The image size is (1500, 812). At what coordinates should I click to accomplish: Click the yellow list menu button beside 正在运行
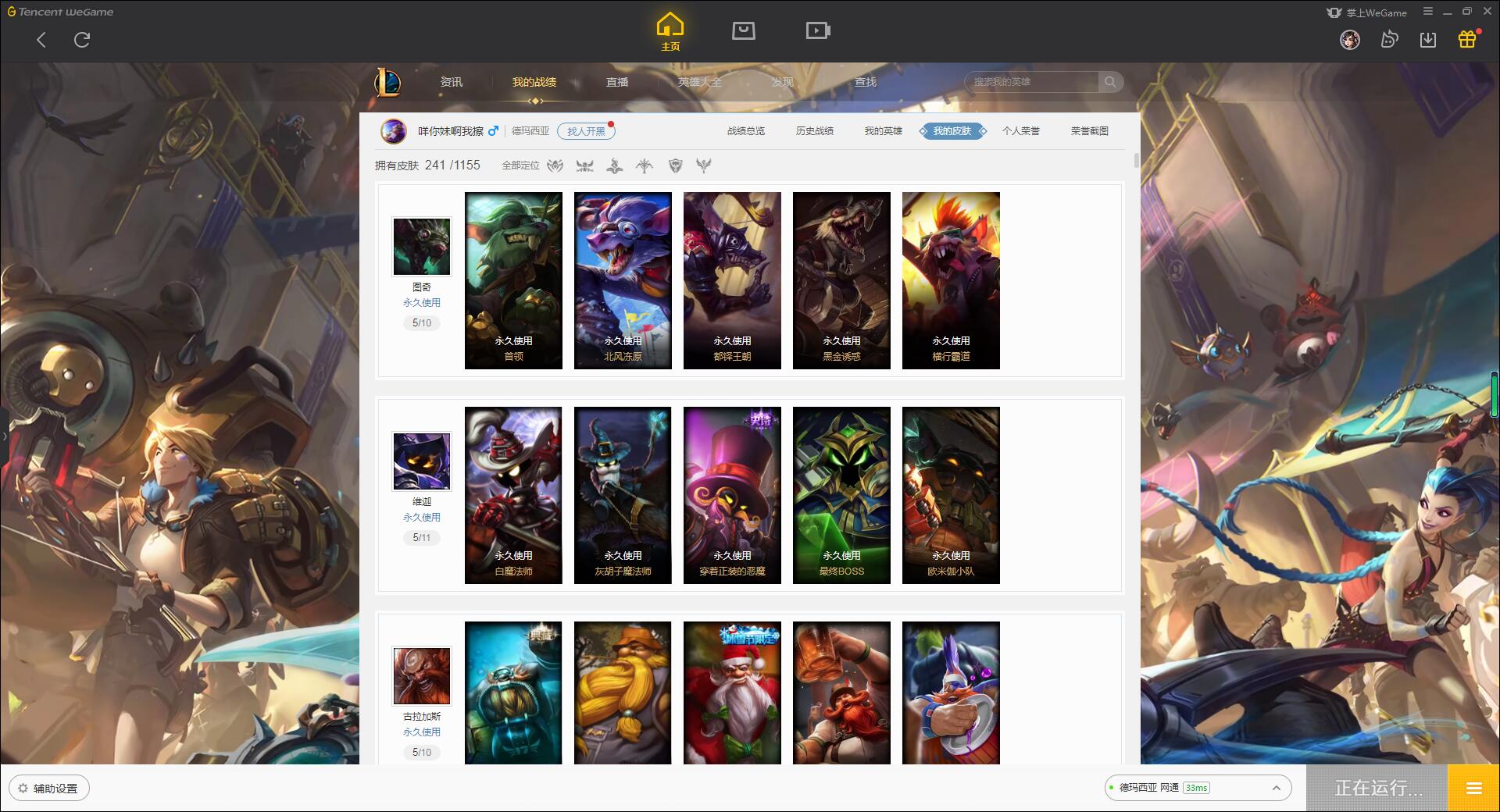click(x=1473, y=789)
